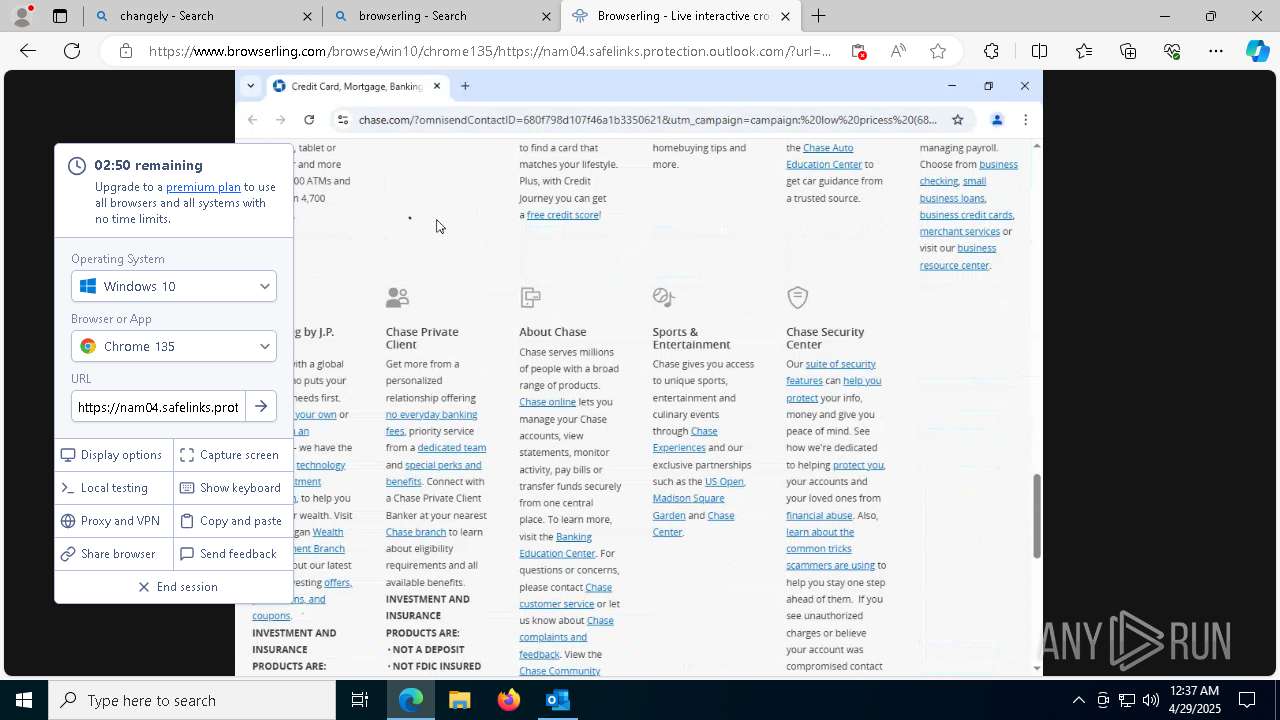Open Edge Favorites list
1280x720 pixels.
[1084, 51]
